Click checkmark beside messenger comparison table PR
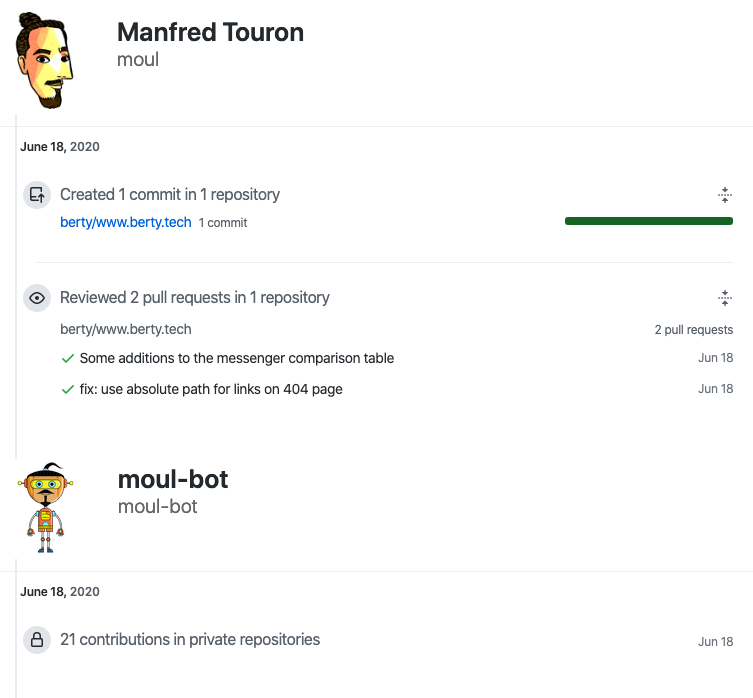Image resolution: width=753 pixels, height=698 pixels. (67, 358)
